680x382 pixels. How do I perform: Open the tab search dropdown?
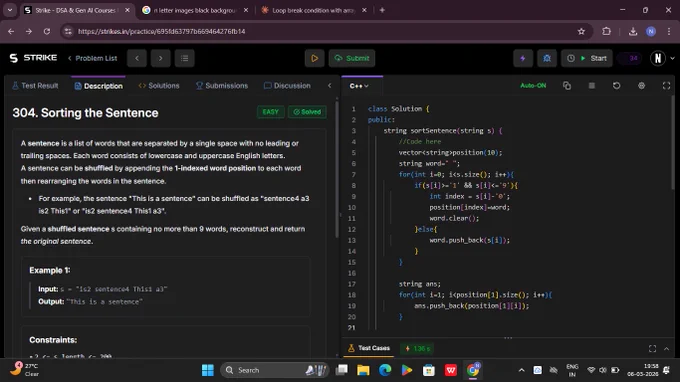coord(10,10)
